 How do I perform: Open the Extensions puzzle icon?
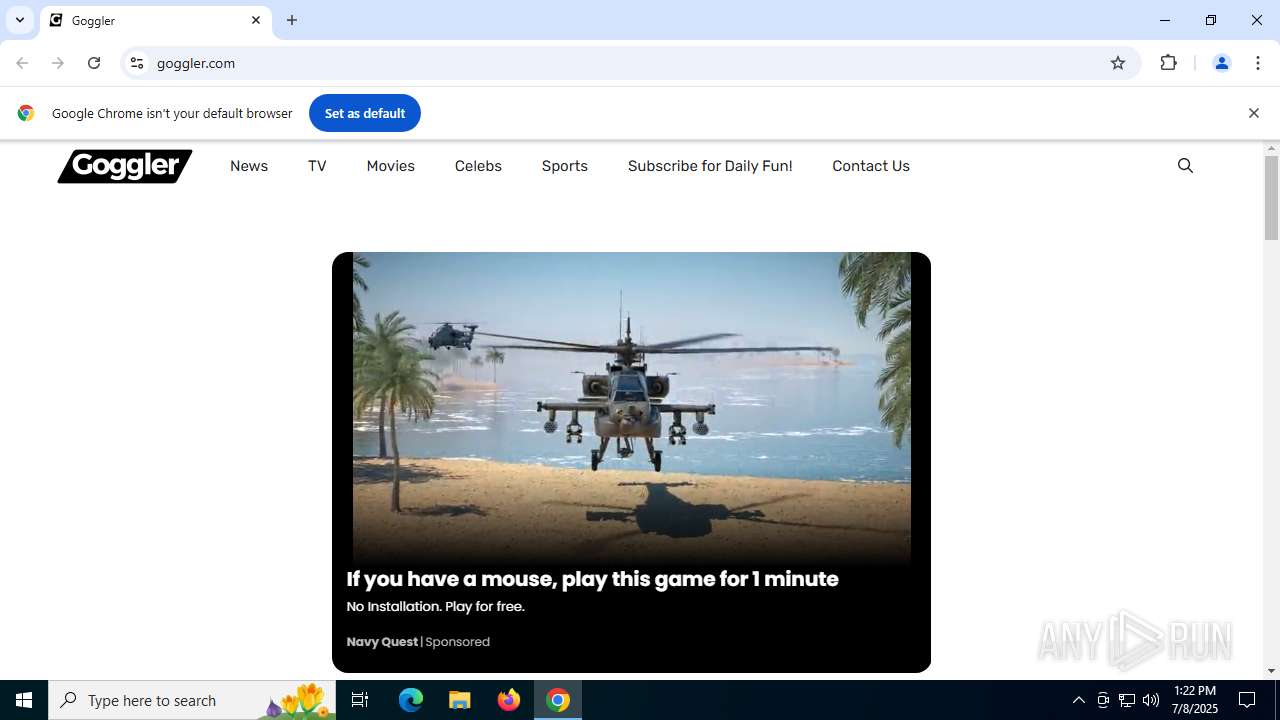pos(1169,63)
